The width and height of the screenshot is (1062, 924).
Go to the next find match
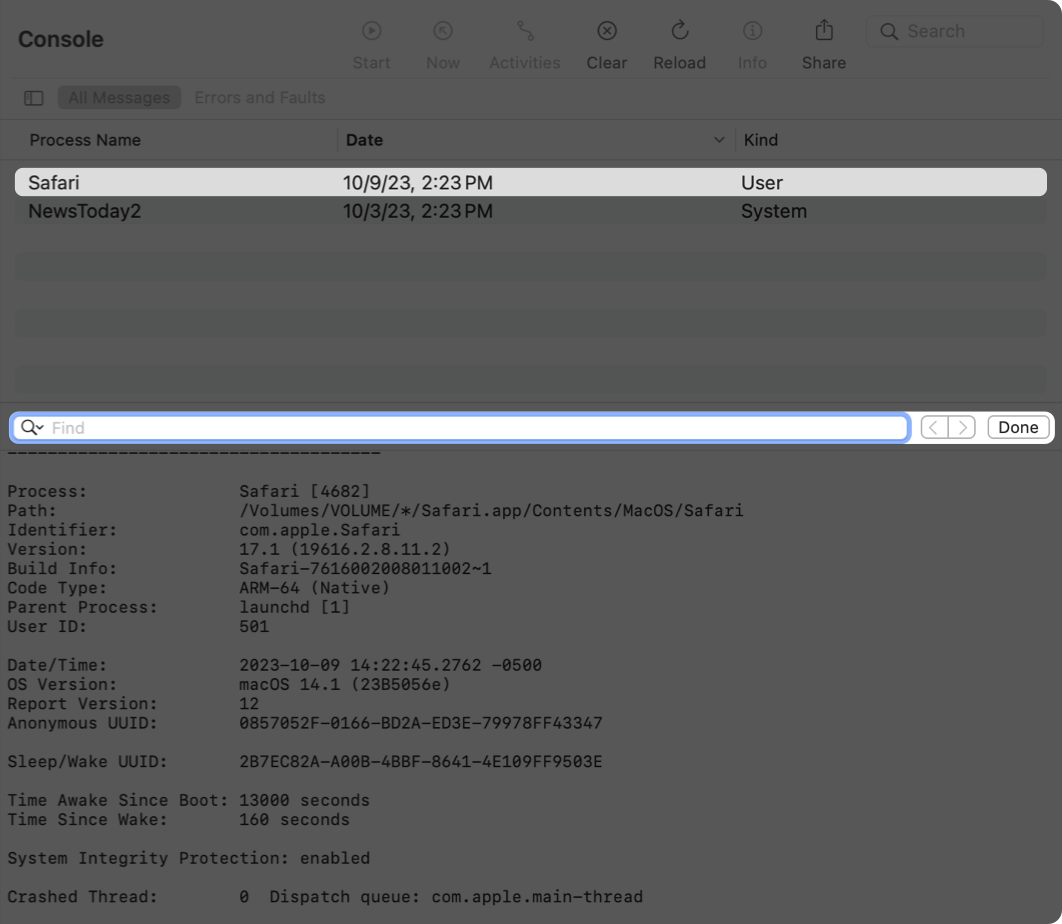coord(962,428)
